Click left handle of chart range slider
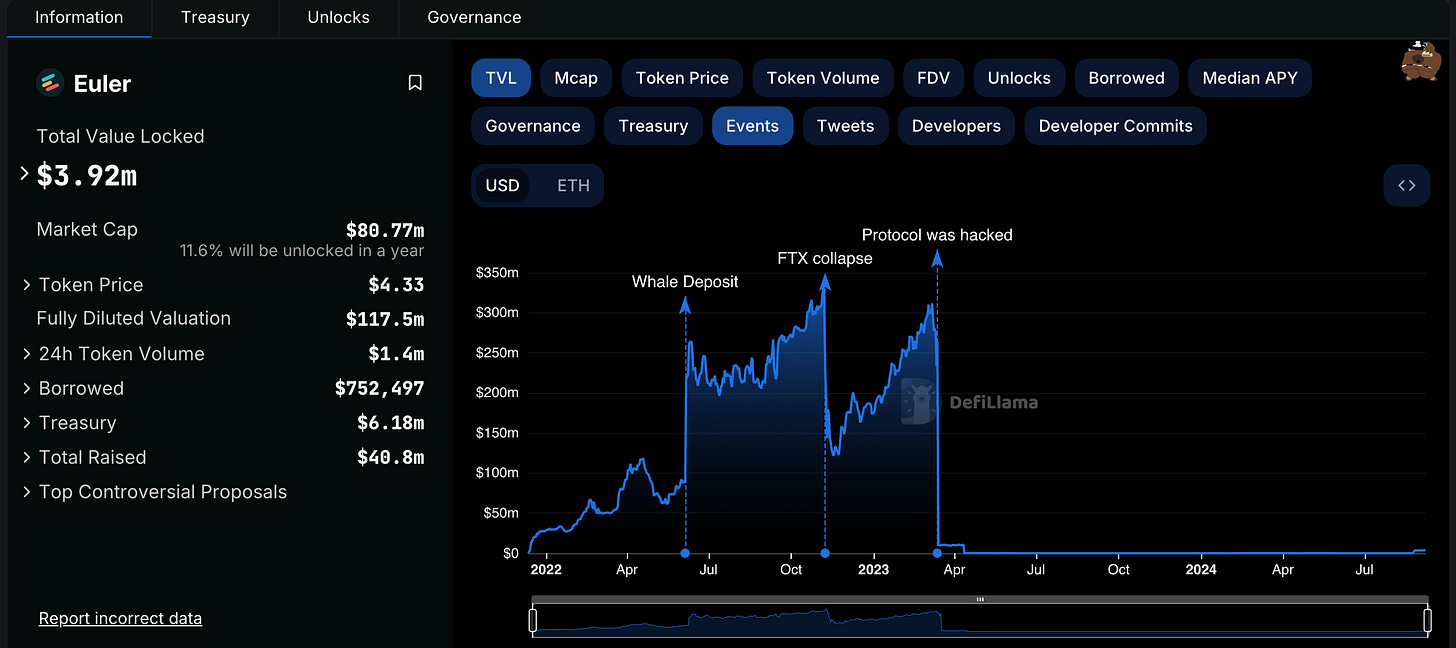 click(x=533, y=621)
